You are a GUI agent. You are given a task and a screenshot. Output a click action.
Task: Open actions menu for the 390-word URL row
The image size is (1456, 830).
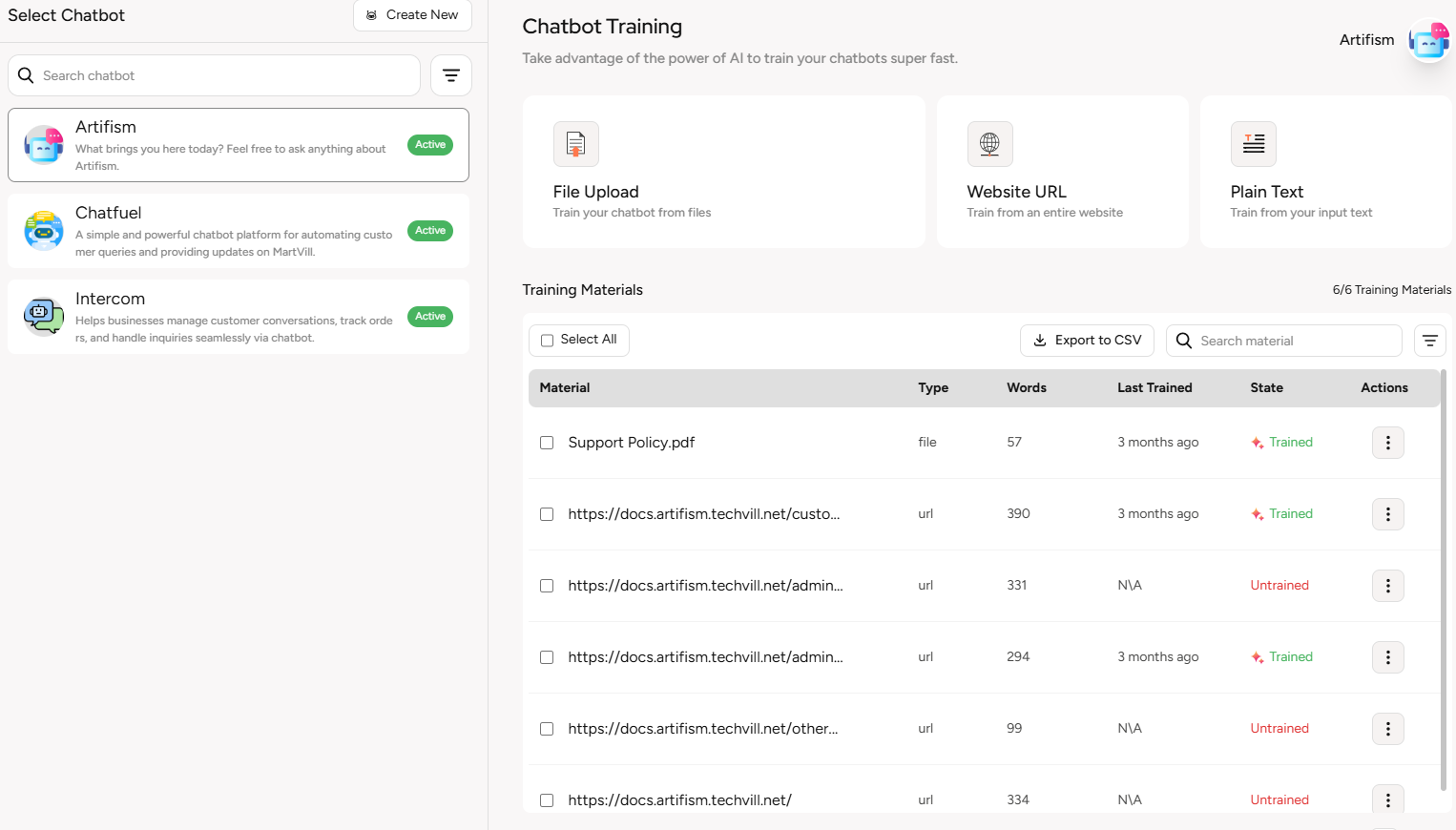1387,514
